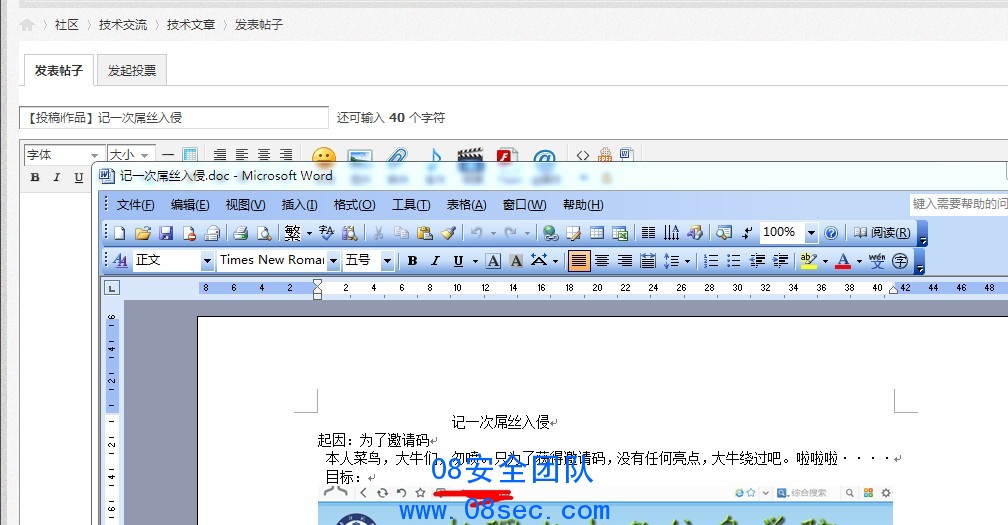The width and height of the screenshot is (1008, 525).
Task: Click the smiley emoticon icon in forum editor
Action: tap(323, 157)
